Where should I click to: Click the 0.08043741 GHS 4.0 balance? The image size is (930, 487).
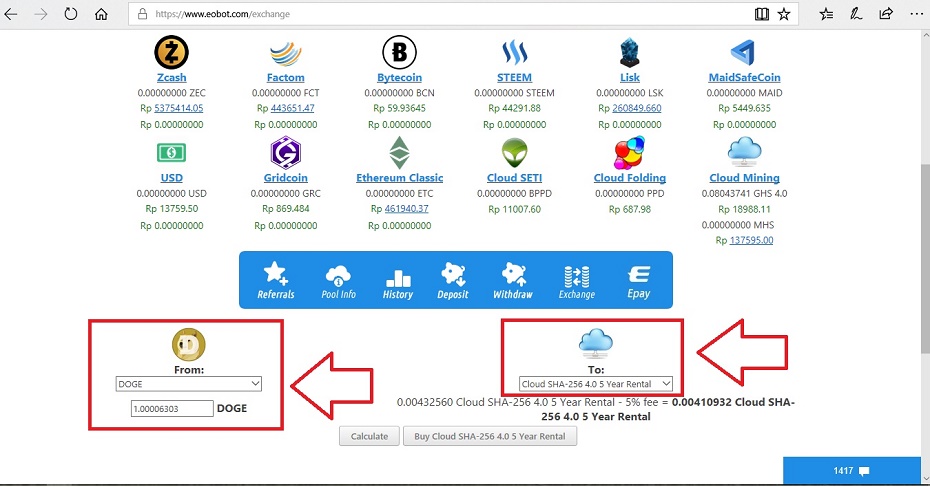coord(744,193)
